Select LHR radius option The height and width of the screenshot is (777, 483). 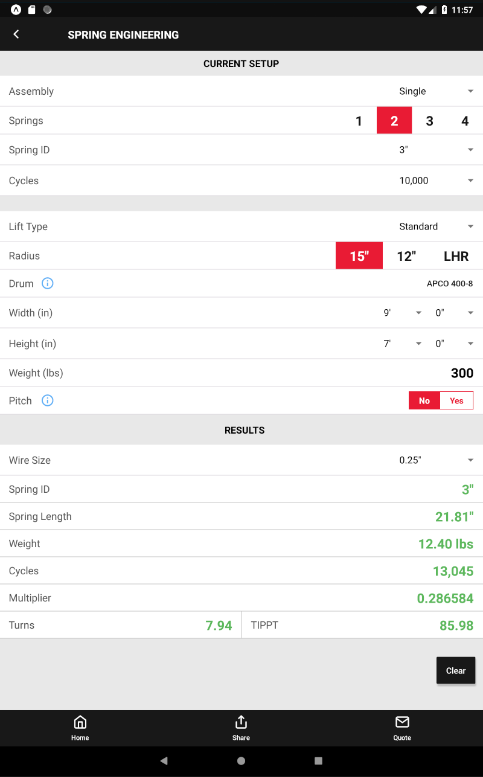click(456, 256)
